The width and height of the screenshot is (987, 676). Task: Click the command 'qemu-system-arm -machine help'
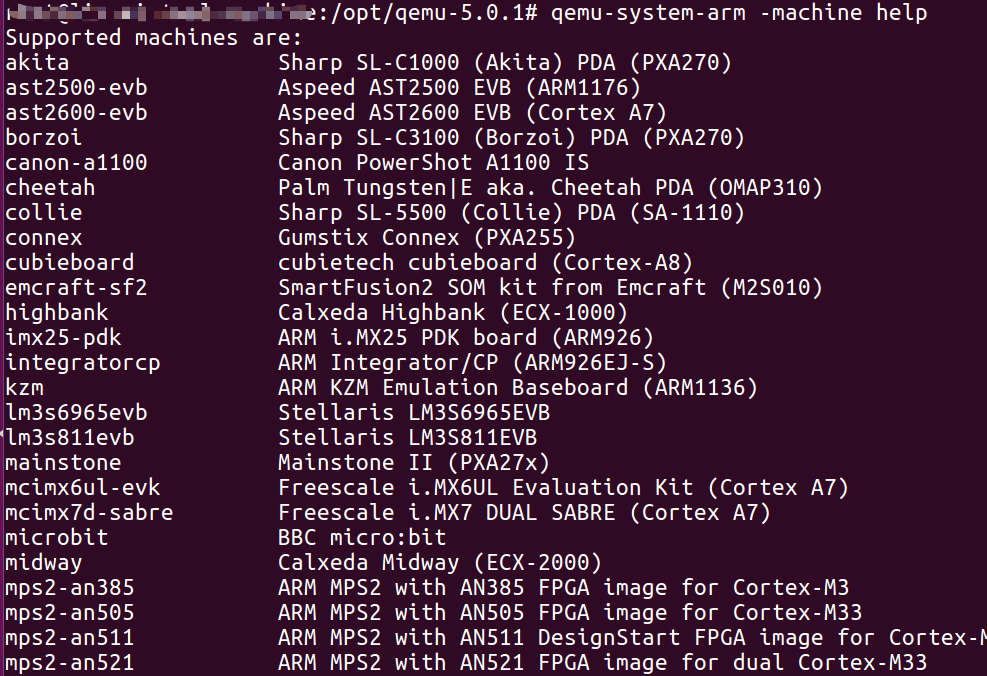(x=739, y=13)
